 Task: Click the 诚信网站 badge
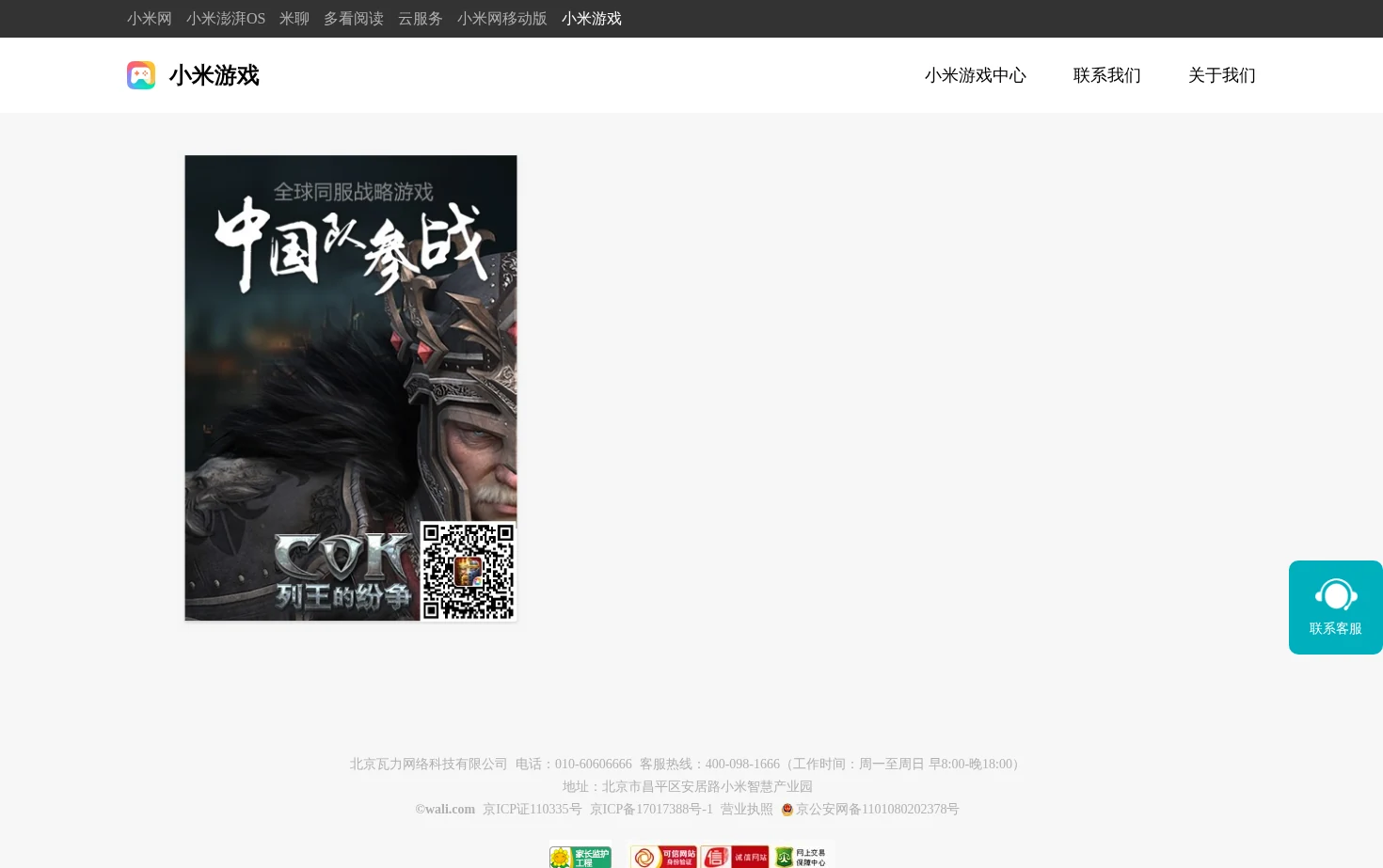tap(735, 857)
